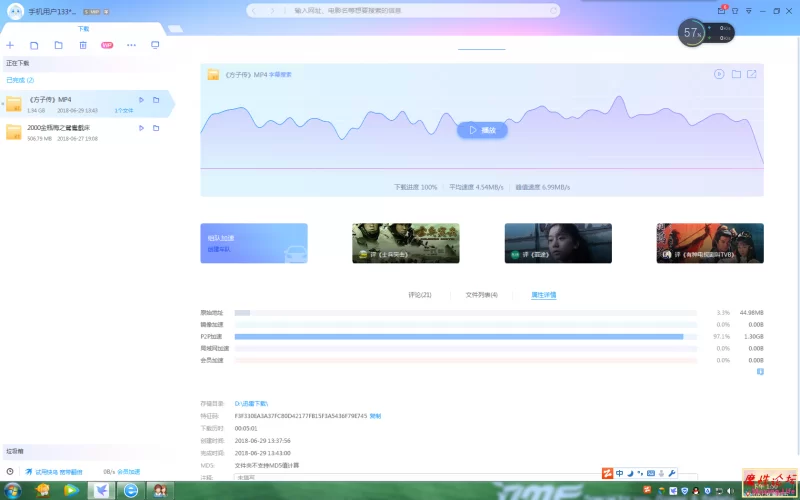The image size is (800, 500).
Task: Play the 《方子传》MP4 task from list row
Action: pos(141,100)
